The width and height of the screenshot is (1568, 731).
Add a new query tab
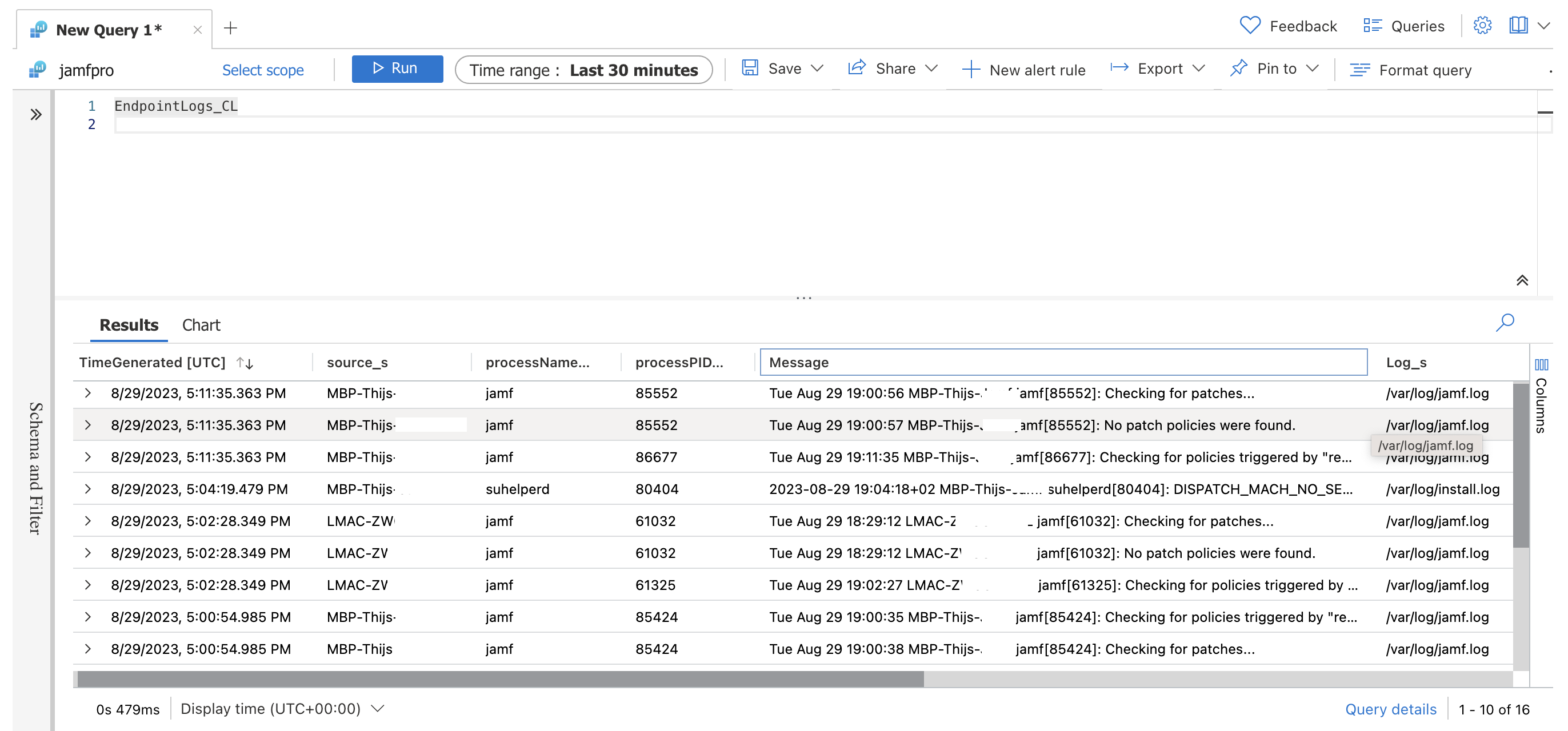[x=230, y=28]
